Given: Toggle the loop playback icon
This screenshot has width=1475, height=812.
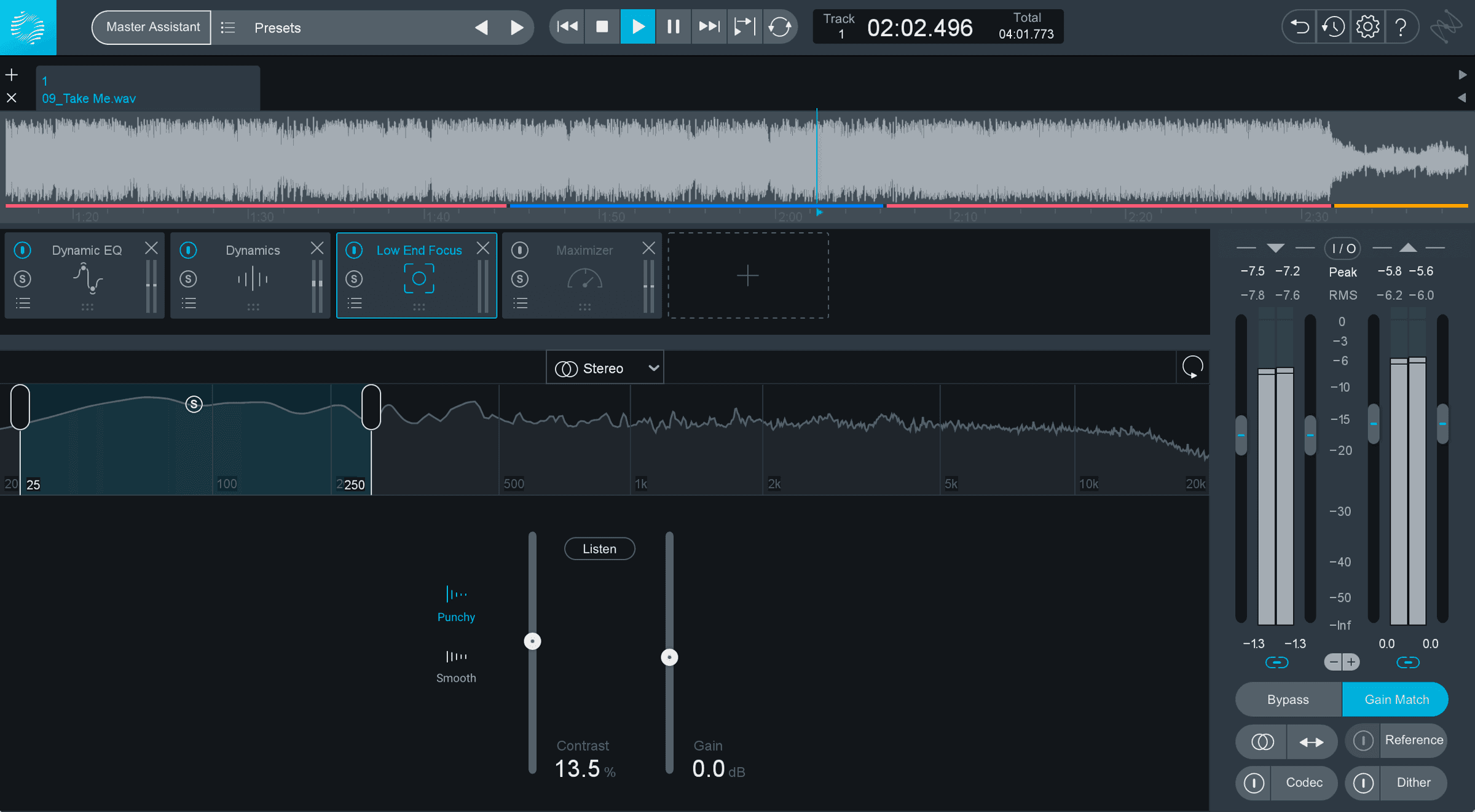Looking at the screenshot, I should [780, 27].
